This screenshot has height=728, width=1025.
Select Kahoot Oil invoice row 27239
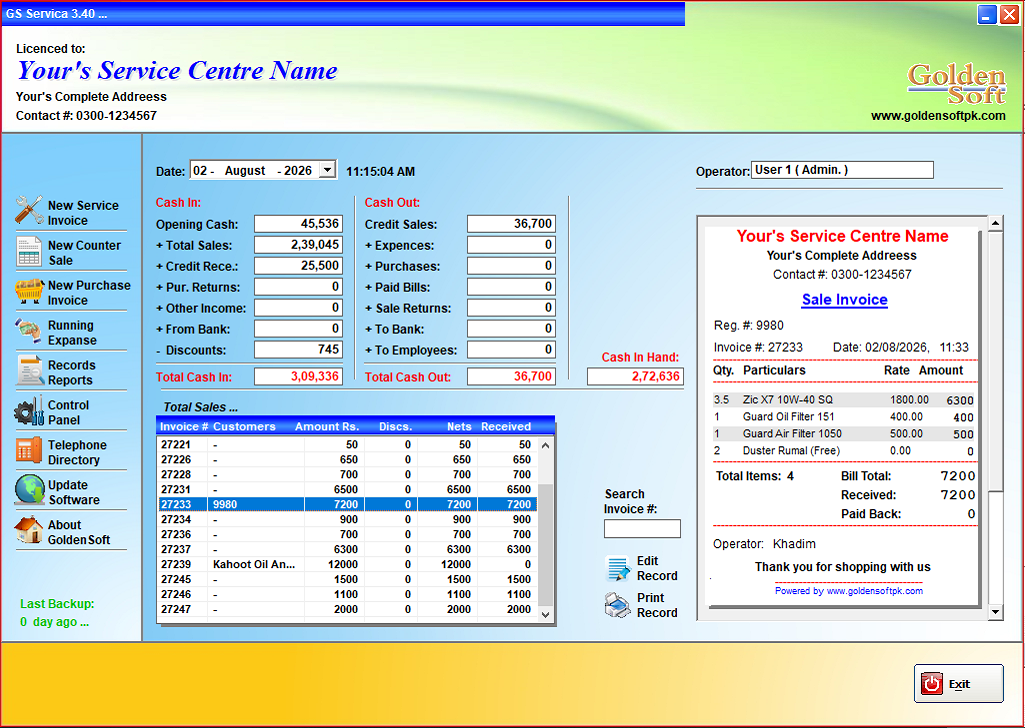point(348,565)
